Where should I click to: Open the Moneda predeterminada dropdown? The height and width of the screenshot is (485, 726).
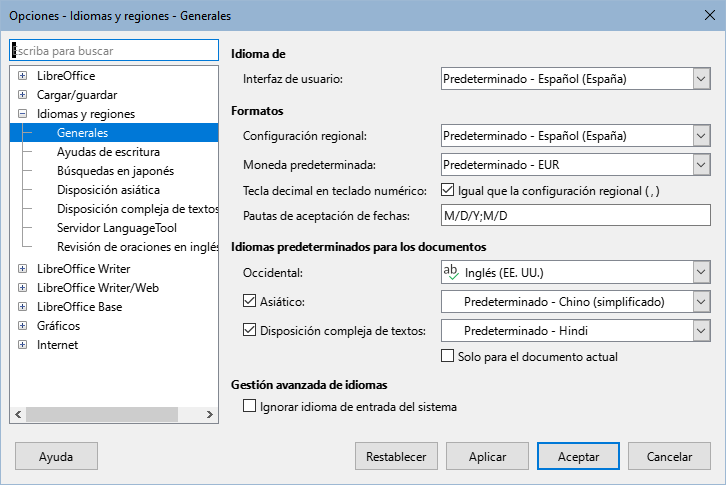pyautogui.click(x=701, y=164)
